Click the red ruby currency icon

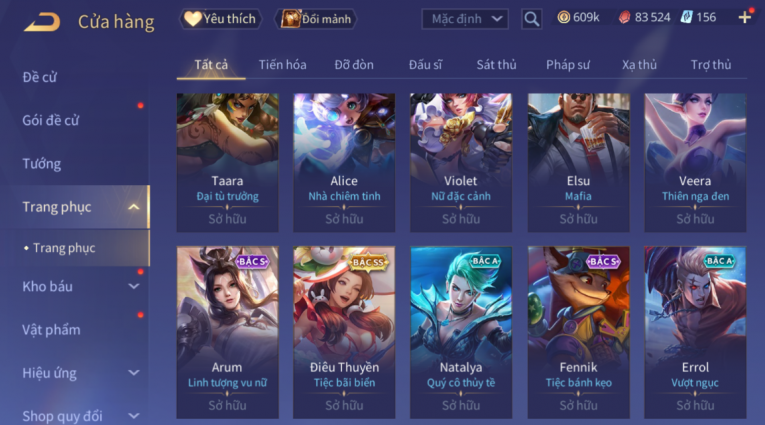[x=624, y=18]
